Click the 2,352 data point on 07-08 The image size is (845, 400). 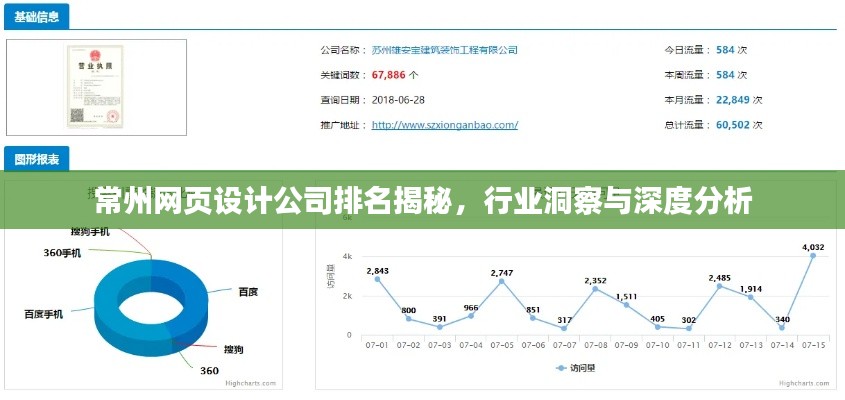point(595,289)
